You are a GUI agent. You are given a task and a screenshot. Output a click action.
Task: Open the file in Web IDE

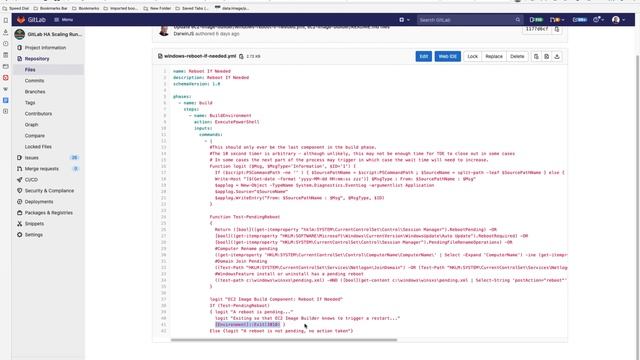pos(448,56)
